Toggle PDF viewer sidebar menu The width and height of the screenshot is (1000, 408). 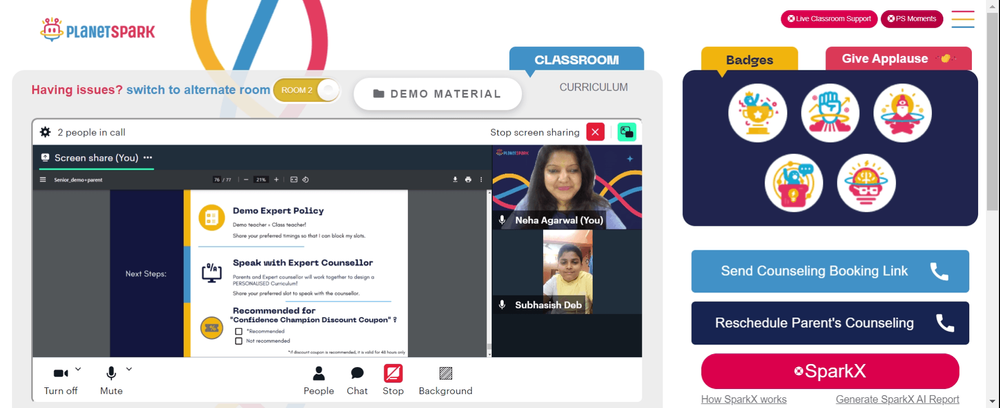[x=43, y=180]
